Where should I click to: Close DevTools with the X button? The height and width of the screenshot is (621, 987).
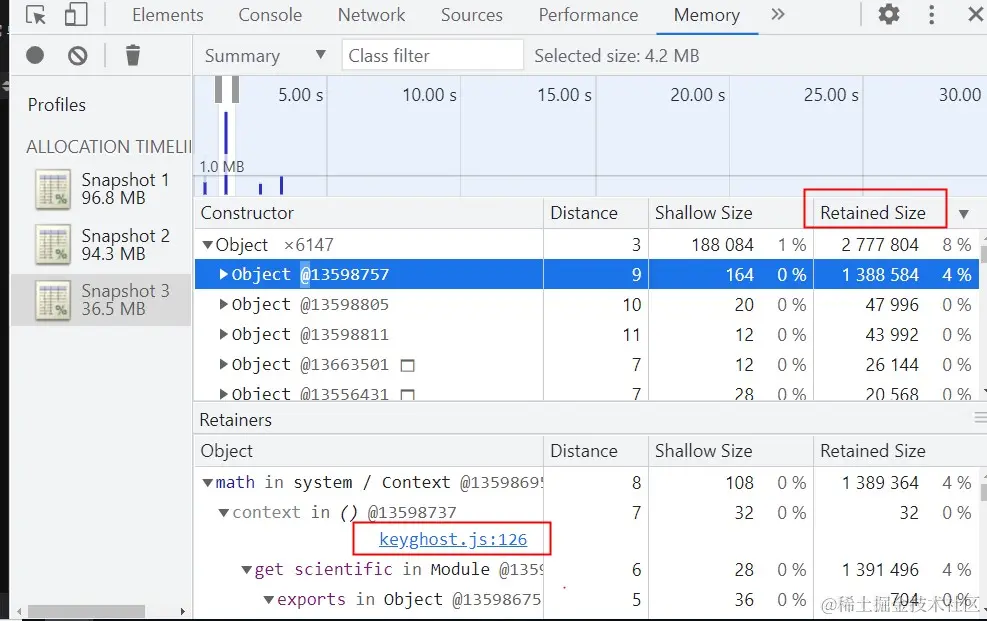click(x=975, y=14)
